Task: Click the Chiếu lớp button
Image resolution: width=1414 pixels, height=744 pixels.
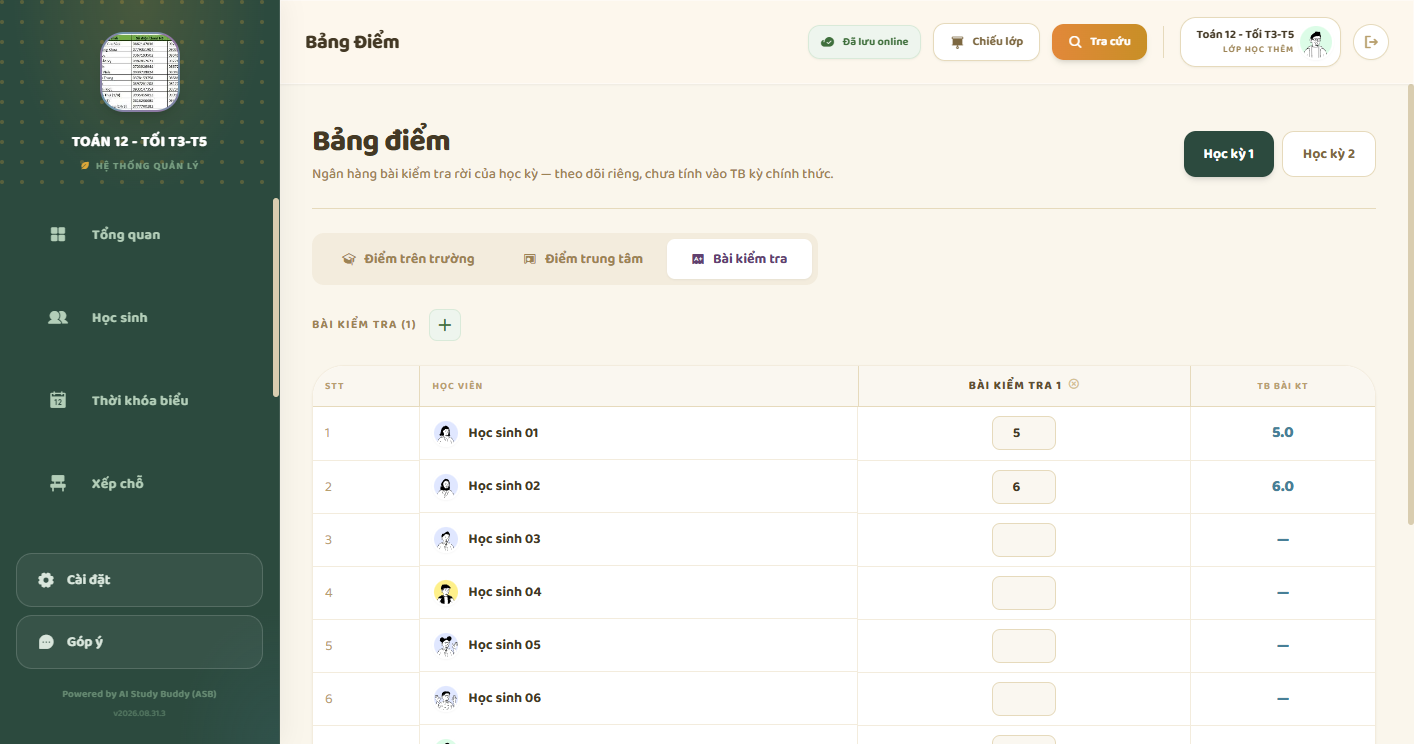Action: pyautogui.click(x=986, y=42)
